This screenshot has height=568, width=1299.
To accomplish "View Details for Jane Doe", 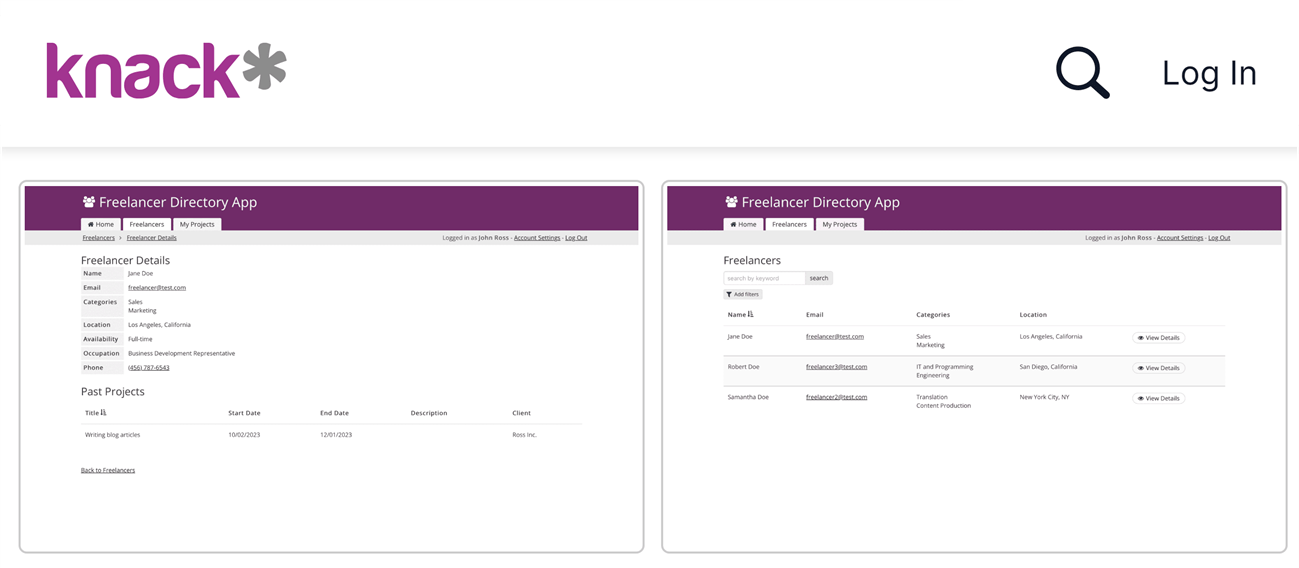I will pos(1158,338).
